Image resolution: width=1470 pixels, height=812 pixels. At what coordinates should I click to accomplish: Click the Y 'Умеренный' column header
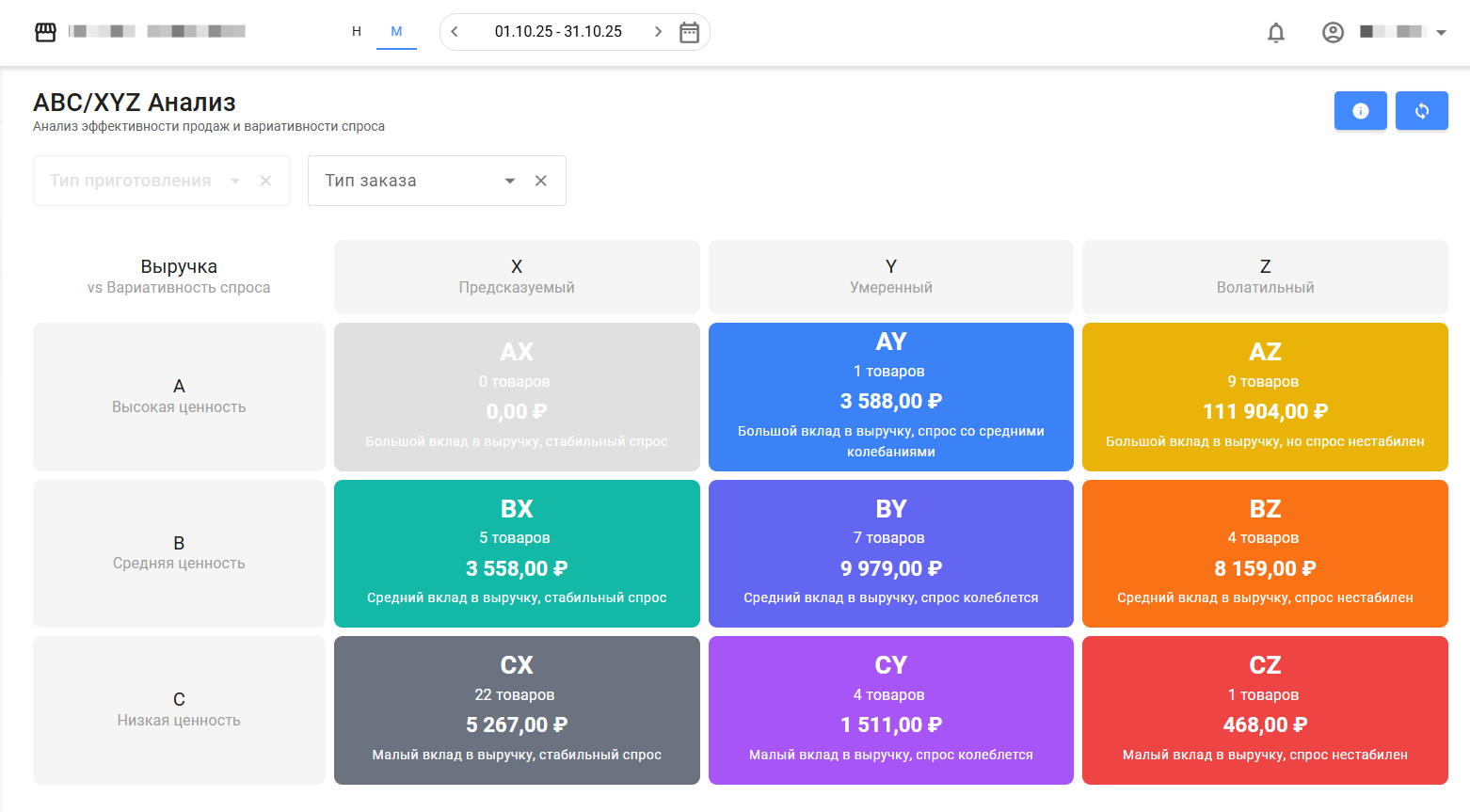click(x=891, y=277)
